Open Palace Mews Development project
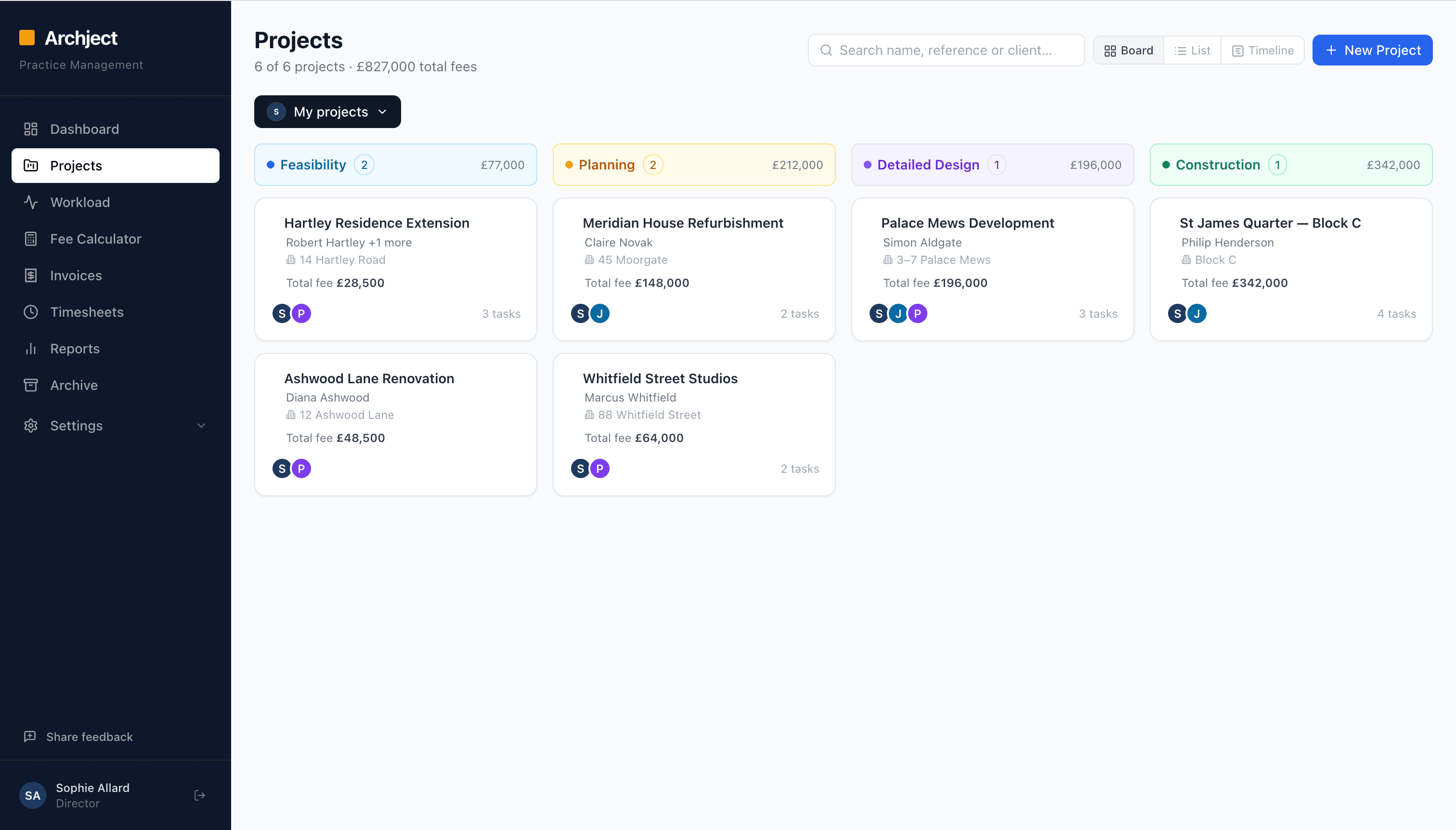1456x830 pixels. pos(992,269)
